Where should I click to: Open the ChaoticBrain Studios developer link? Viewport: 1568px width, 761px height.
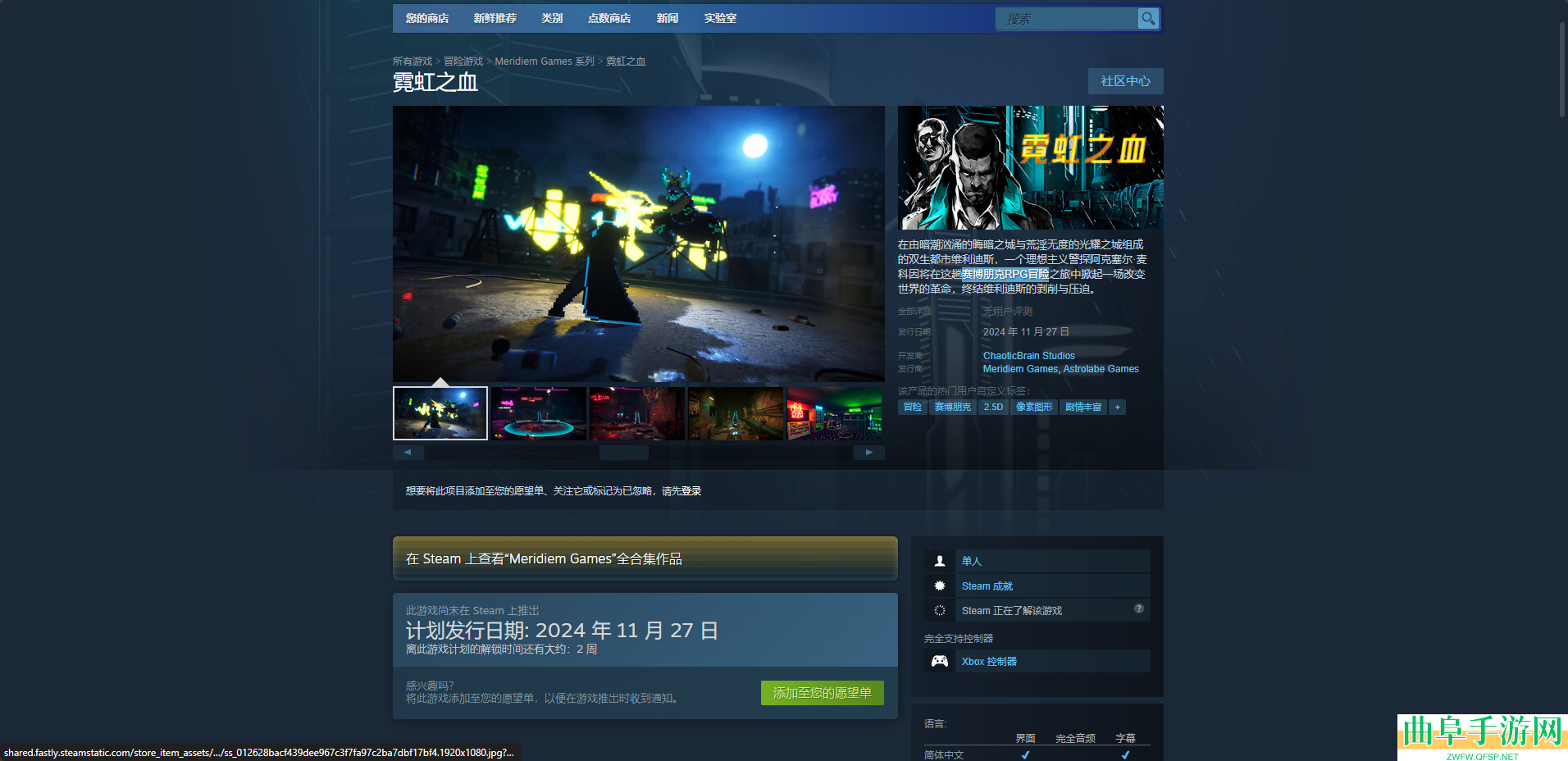[1028, 356]
